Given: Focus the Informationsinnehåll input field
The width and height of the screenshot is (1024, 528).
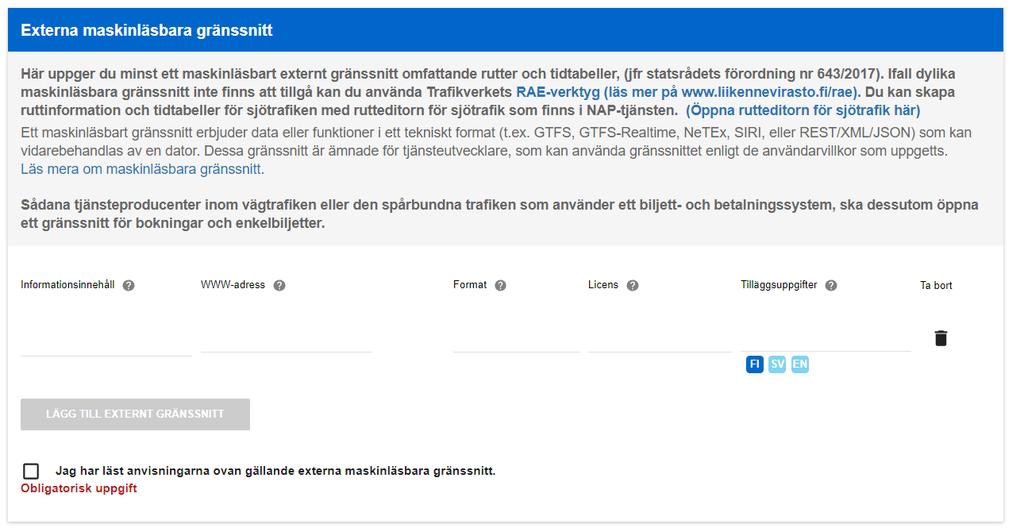Looking at the screenshot, I should coord(106,342).
